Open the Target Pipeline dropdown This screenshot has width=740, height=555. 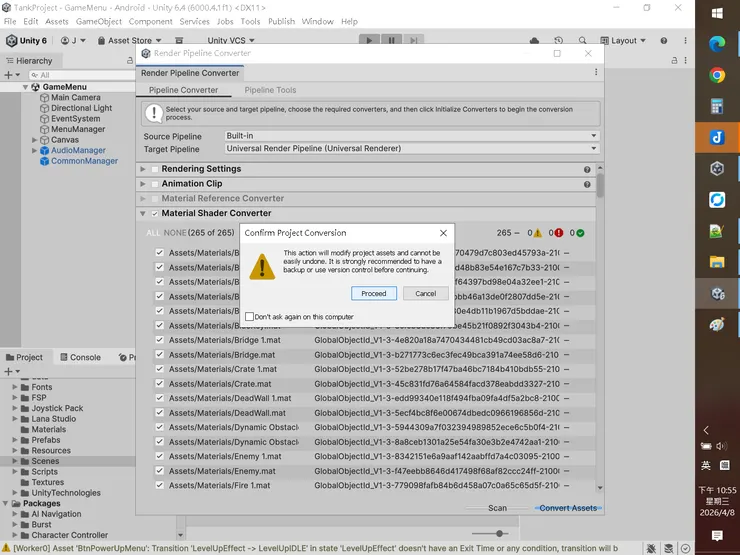click(412, 149)
